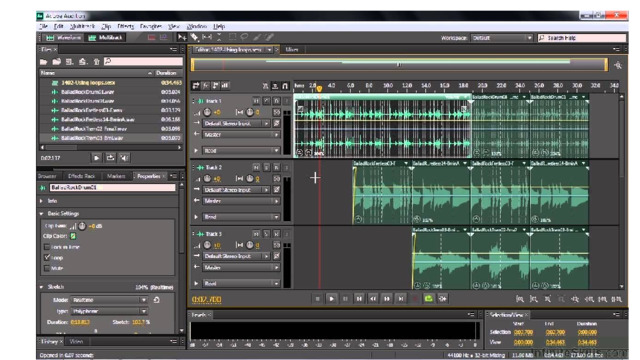Open the Effects menu
Screen dimensions: 640x360
[125, 27]
